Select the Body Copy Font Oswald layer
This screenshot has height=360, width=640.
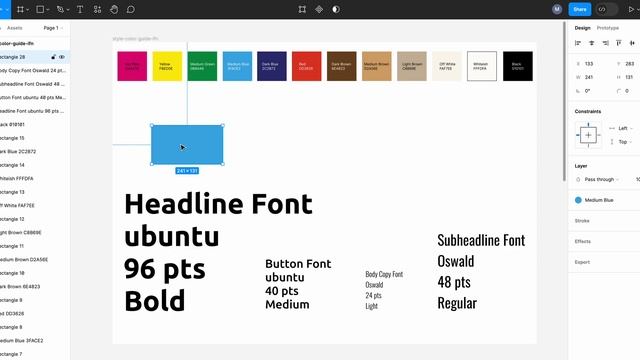(x=35, y=71)
